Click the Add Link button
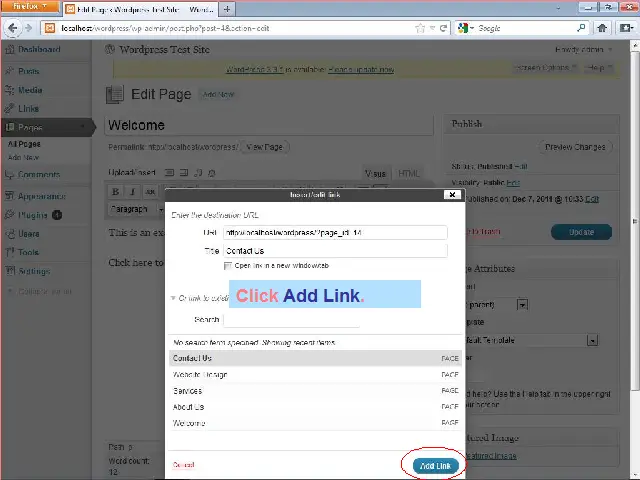Viewport: 640px width, 480px height. pyautogui.click(x=435, y=466)
